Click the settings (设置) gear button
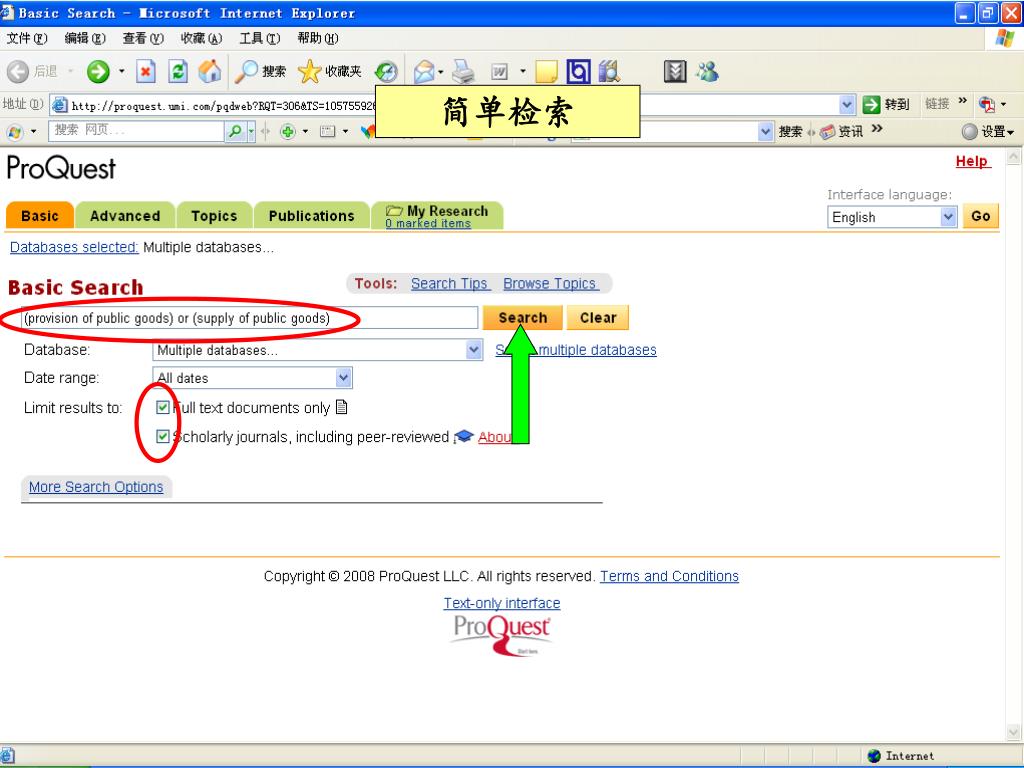1024x768 pixels. 987,131
